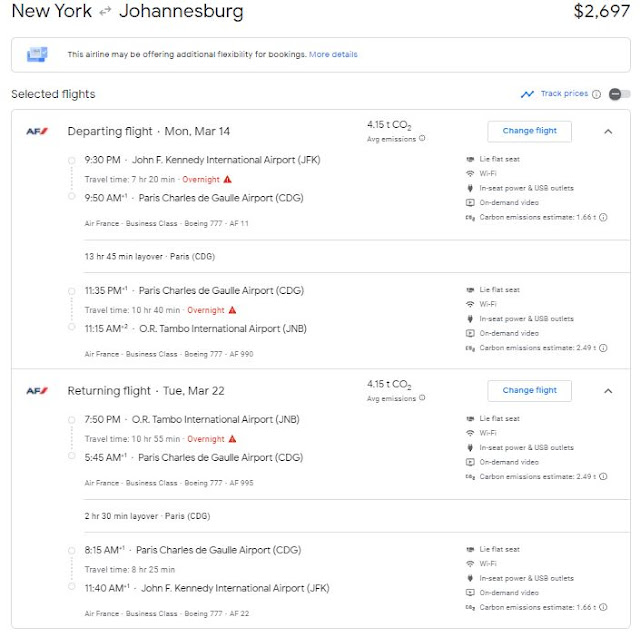Click the Air France logo on returning flight

click(x=37, y=390)
